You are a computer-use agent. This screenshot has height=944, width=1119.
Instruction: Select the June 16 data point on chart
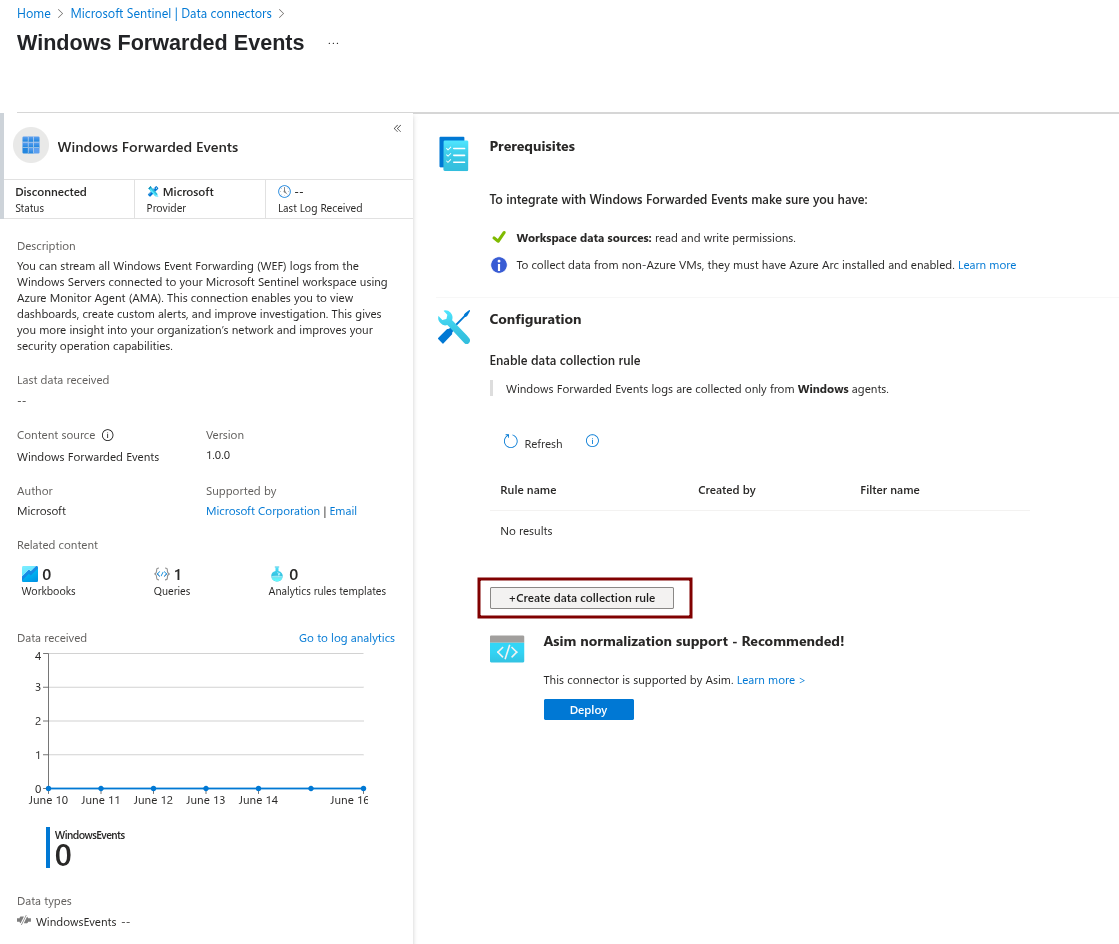[x=363, y=788]
